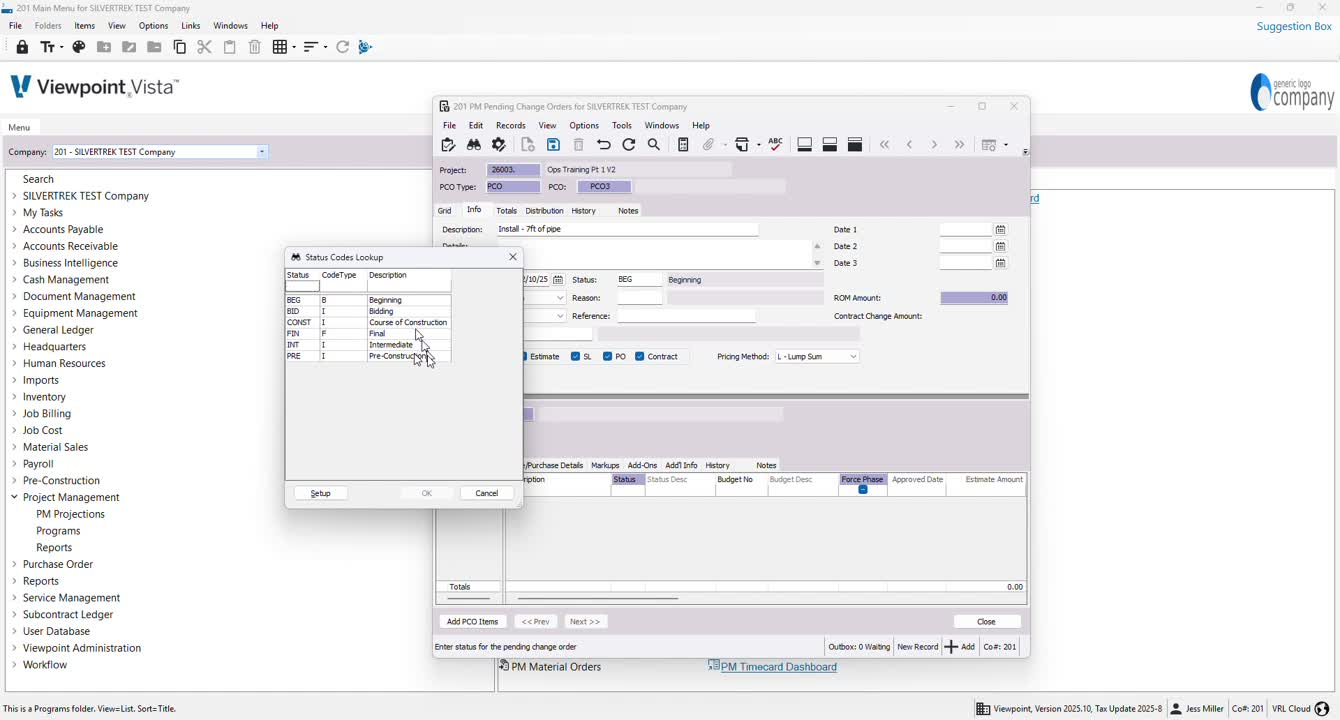Click the lock icon in main toolbar

pos(22,47)
